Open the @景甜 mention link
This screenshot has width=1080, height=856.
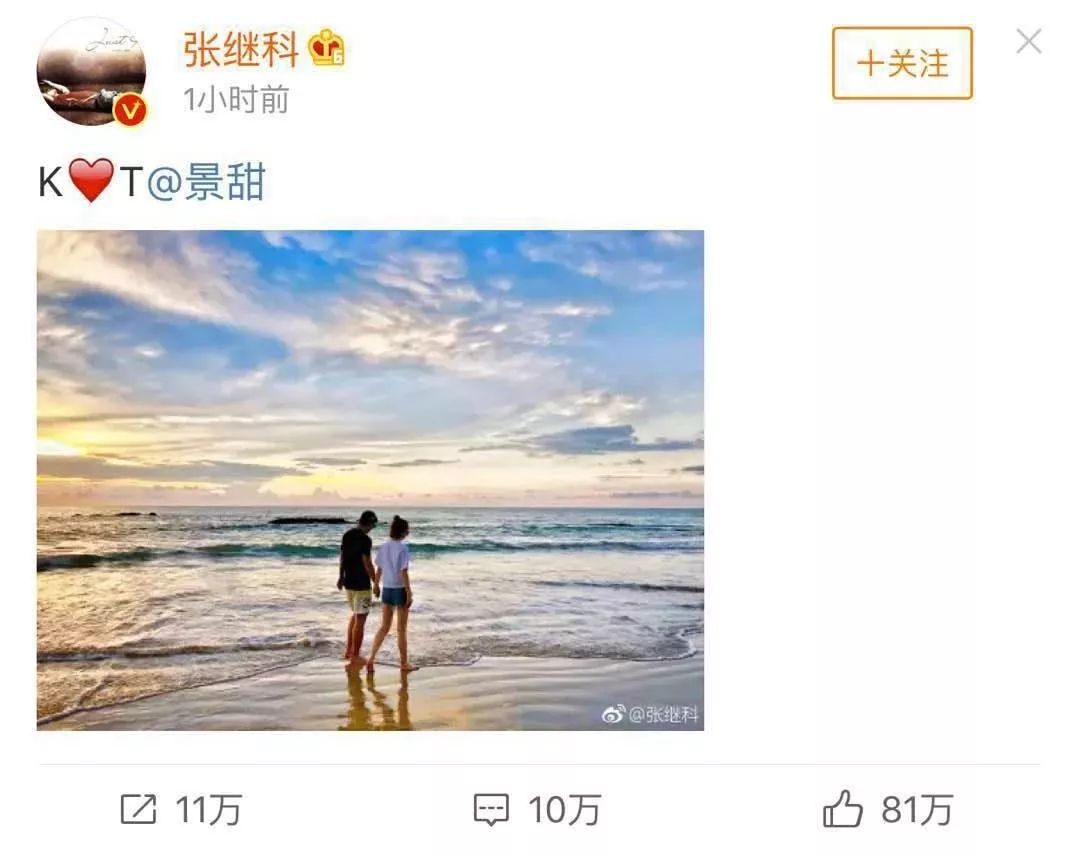coord(207,182)
